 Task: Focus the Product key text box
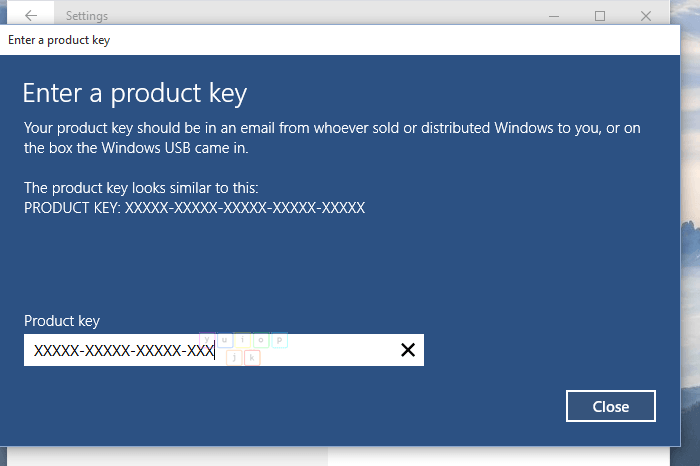(x=224, y=350)
